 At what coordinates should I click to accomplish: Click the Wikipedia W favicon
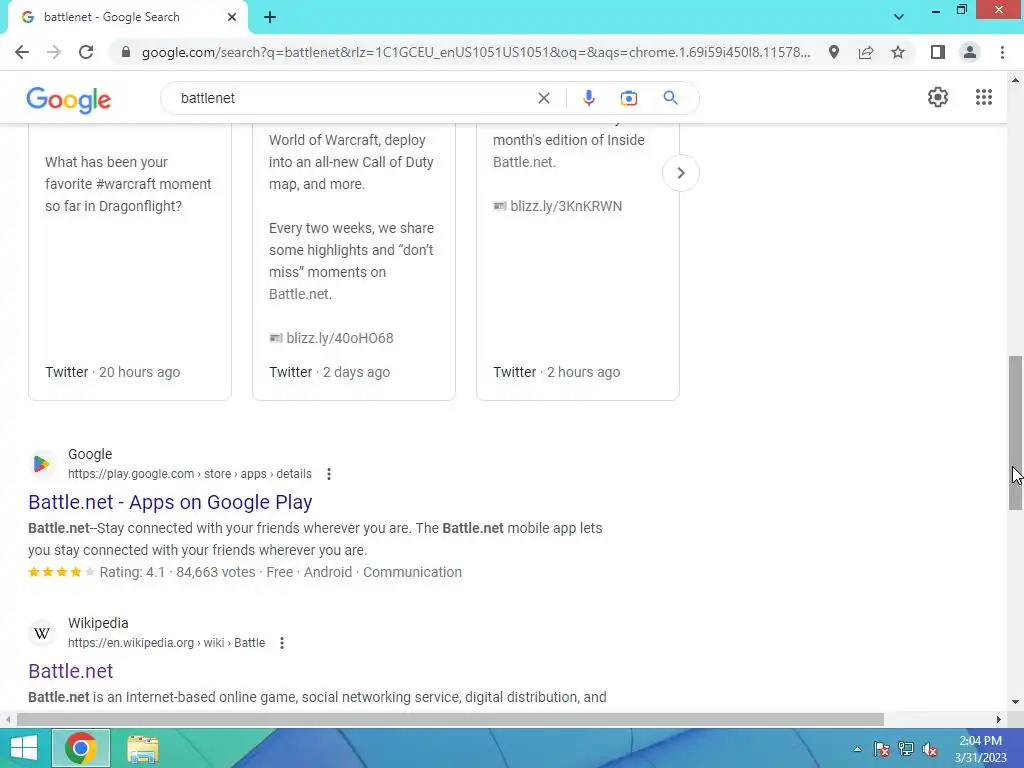(42, 633)
